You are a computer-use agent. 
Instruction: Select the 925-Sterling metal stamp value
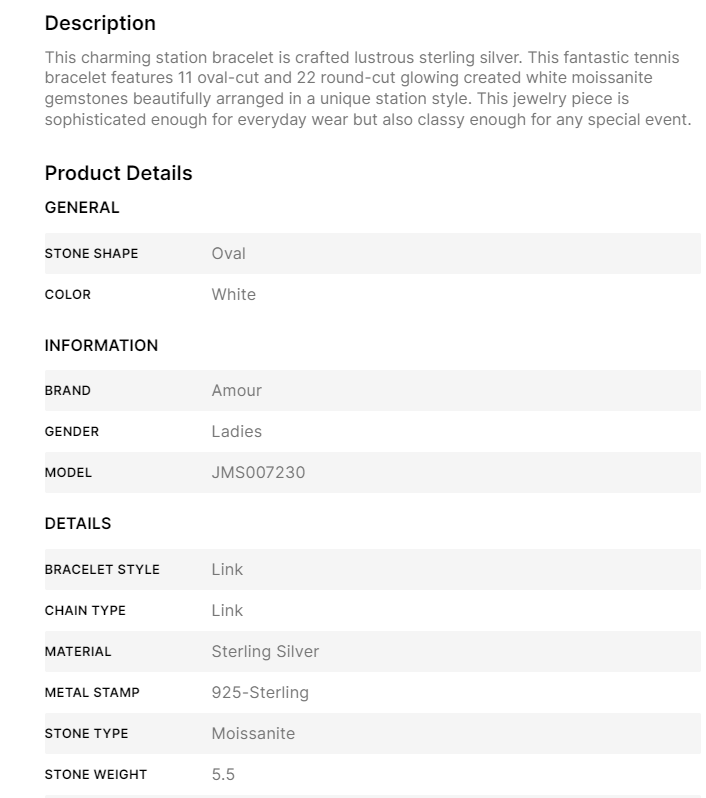260,693
